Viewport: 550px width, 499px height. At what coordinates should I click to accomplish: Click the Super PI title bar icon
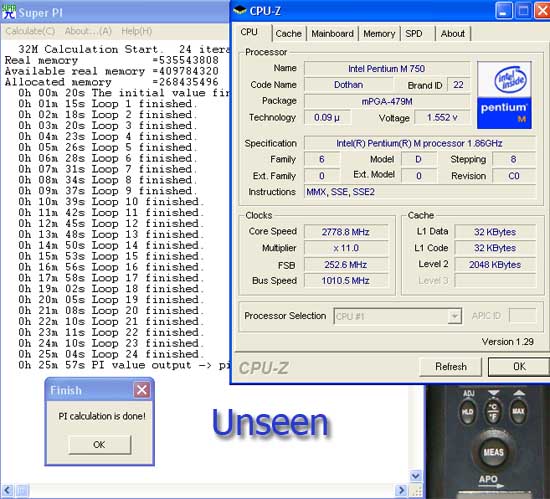(x=9, y=12)
